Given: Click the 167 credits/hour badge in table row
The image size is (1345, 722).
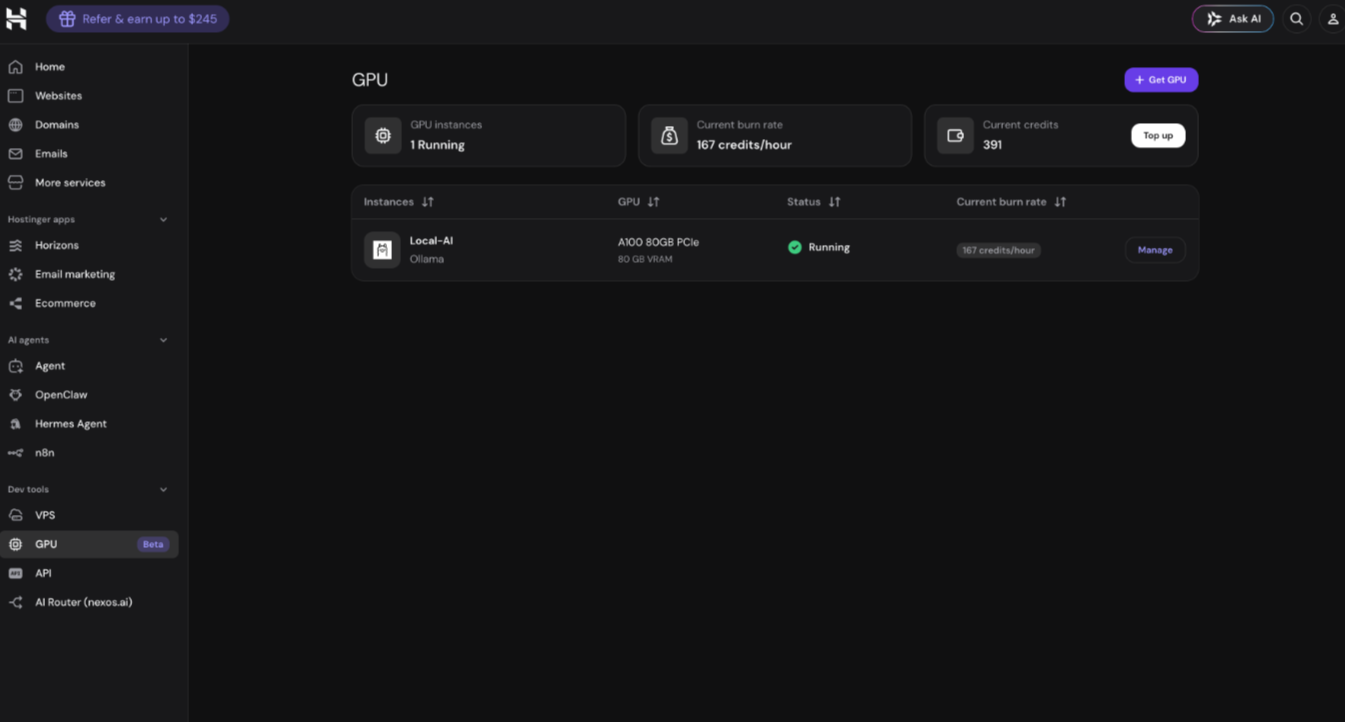Looking at the screenshot, I should pos(998,250).
